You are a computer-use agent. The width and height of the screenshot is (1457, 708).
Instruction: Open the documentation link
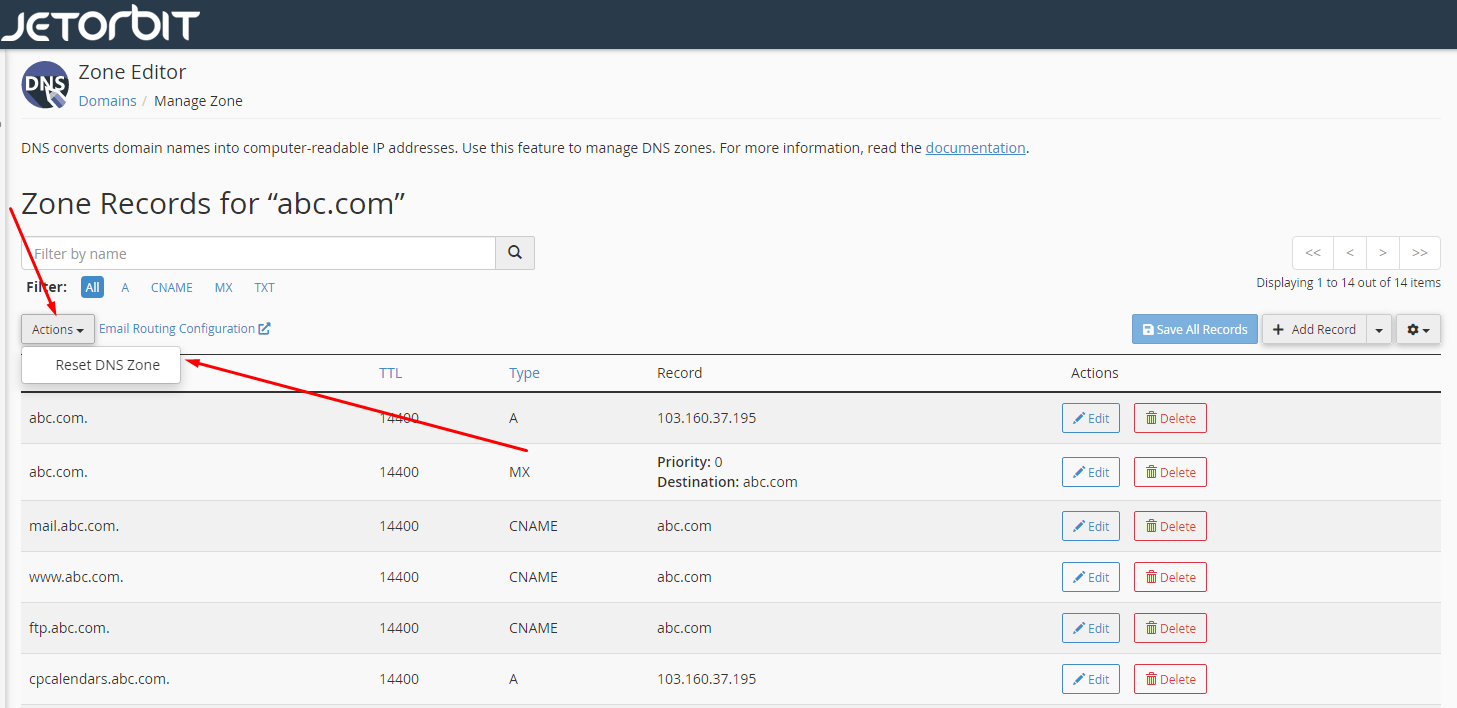pyautogui.click(x=975, y=147)
